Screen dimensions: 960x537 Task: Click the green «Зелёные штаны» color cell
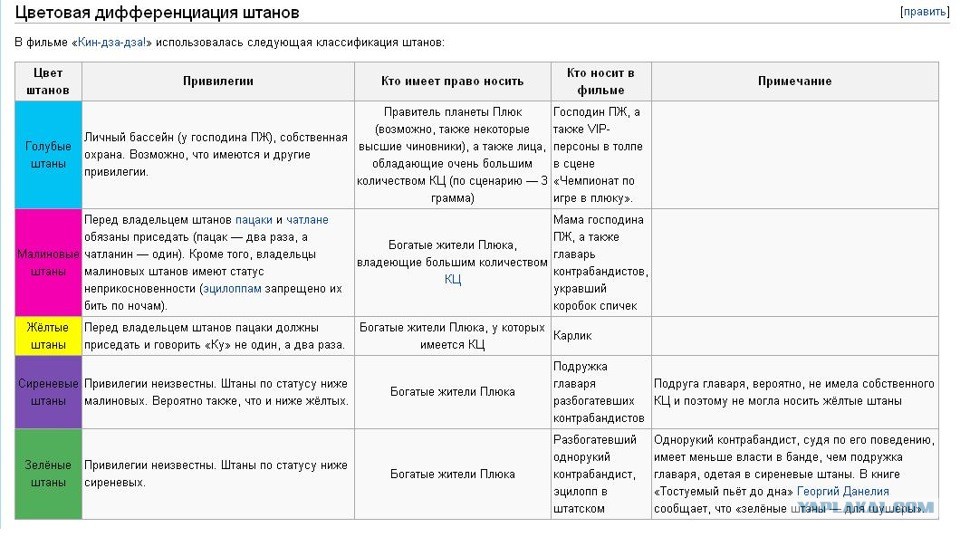click(48, 474)
